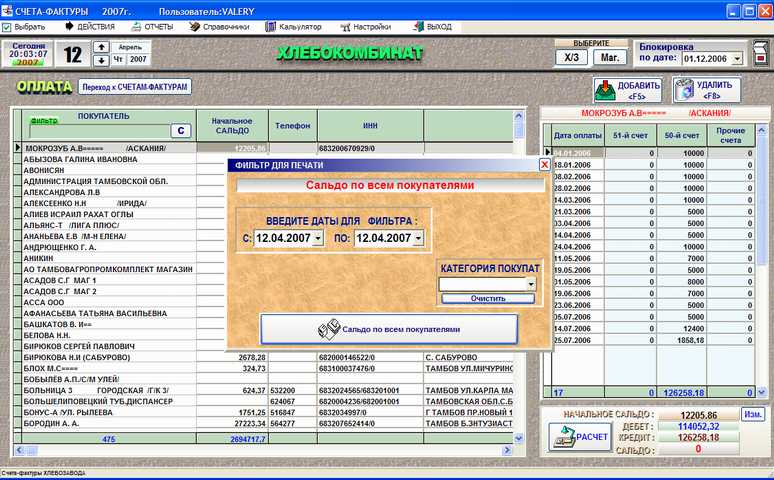Click the year field 2007 in date selector
The height and width of the screenshot is (480, 774).
[138, 59]
